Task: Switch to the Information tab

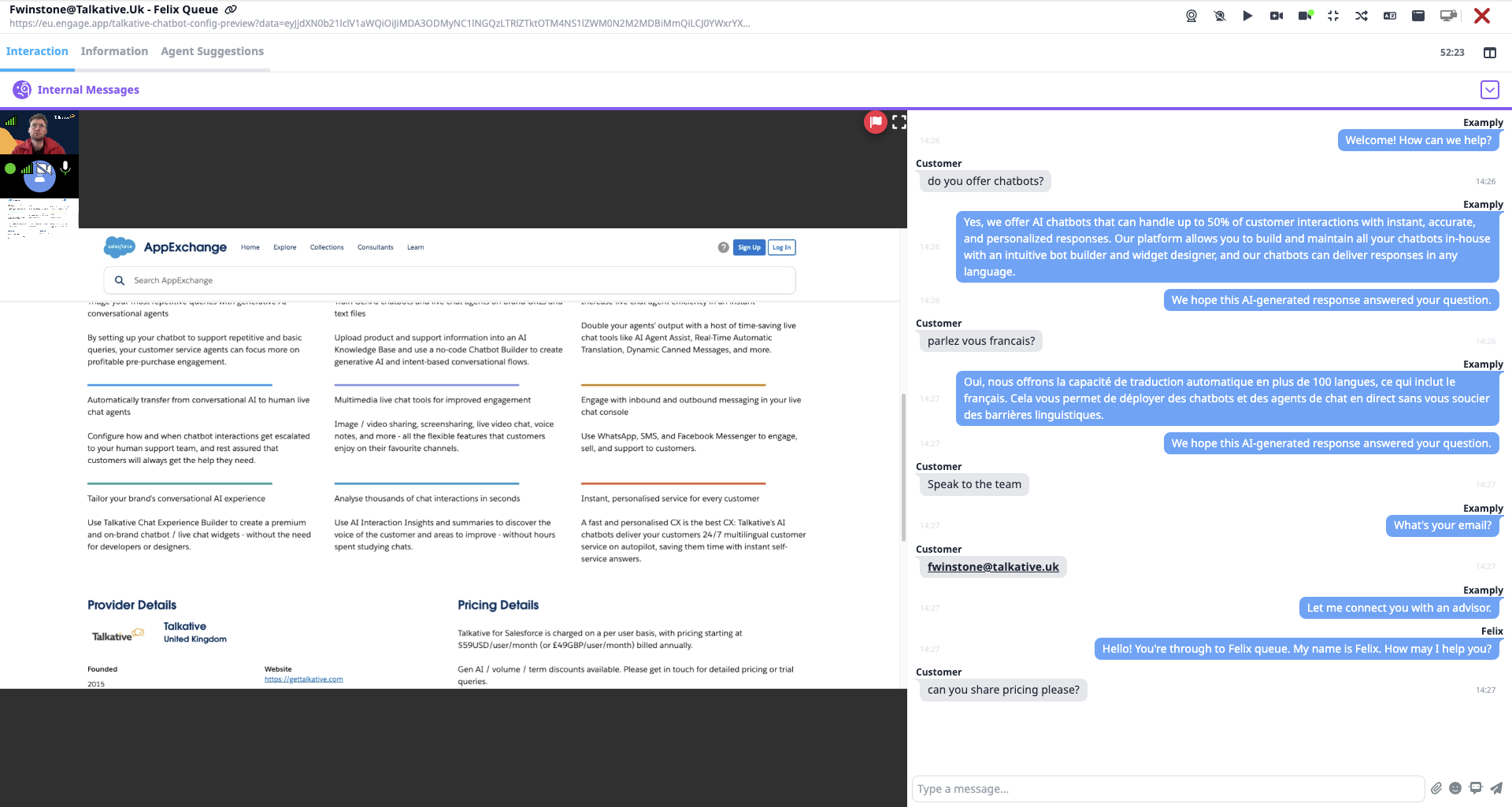Action: tap(114, 51)
